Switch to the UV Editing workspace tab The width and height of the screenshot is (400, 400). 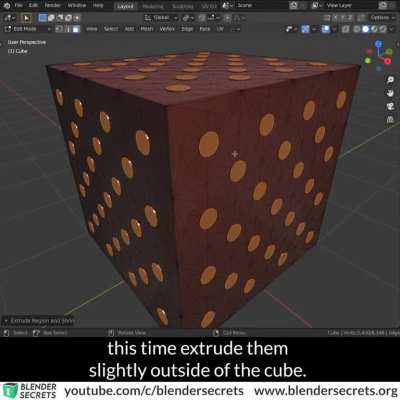point(209,6)
